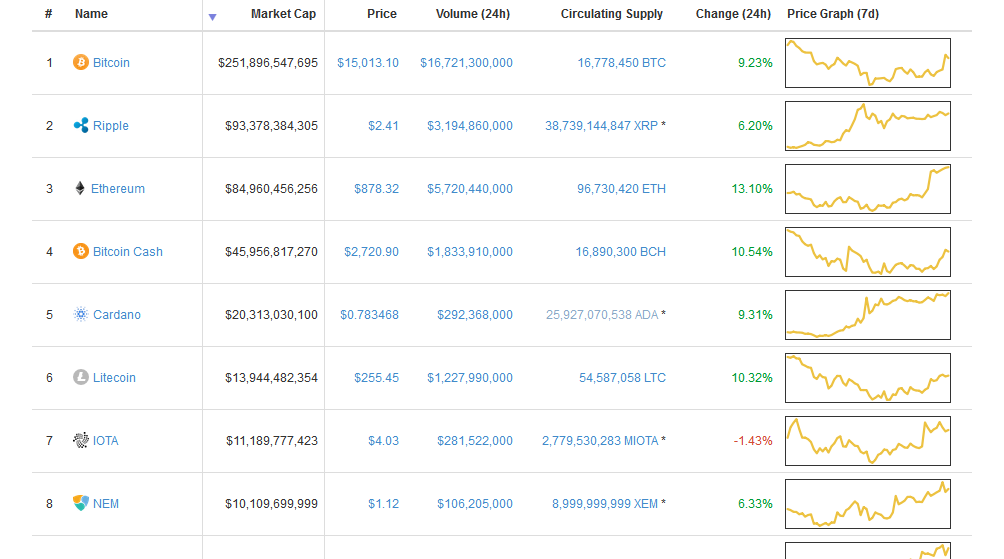Click Cardano volume $292,368,000

coord(474,314)
